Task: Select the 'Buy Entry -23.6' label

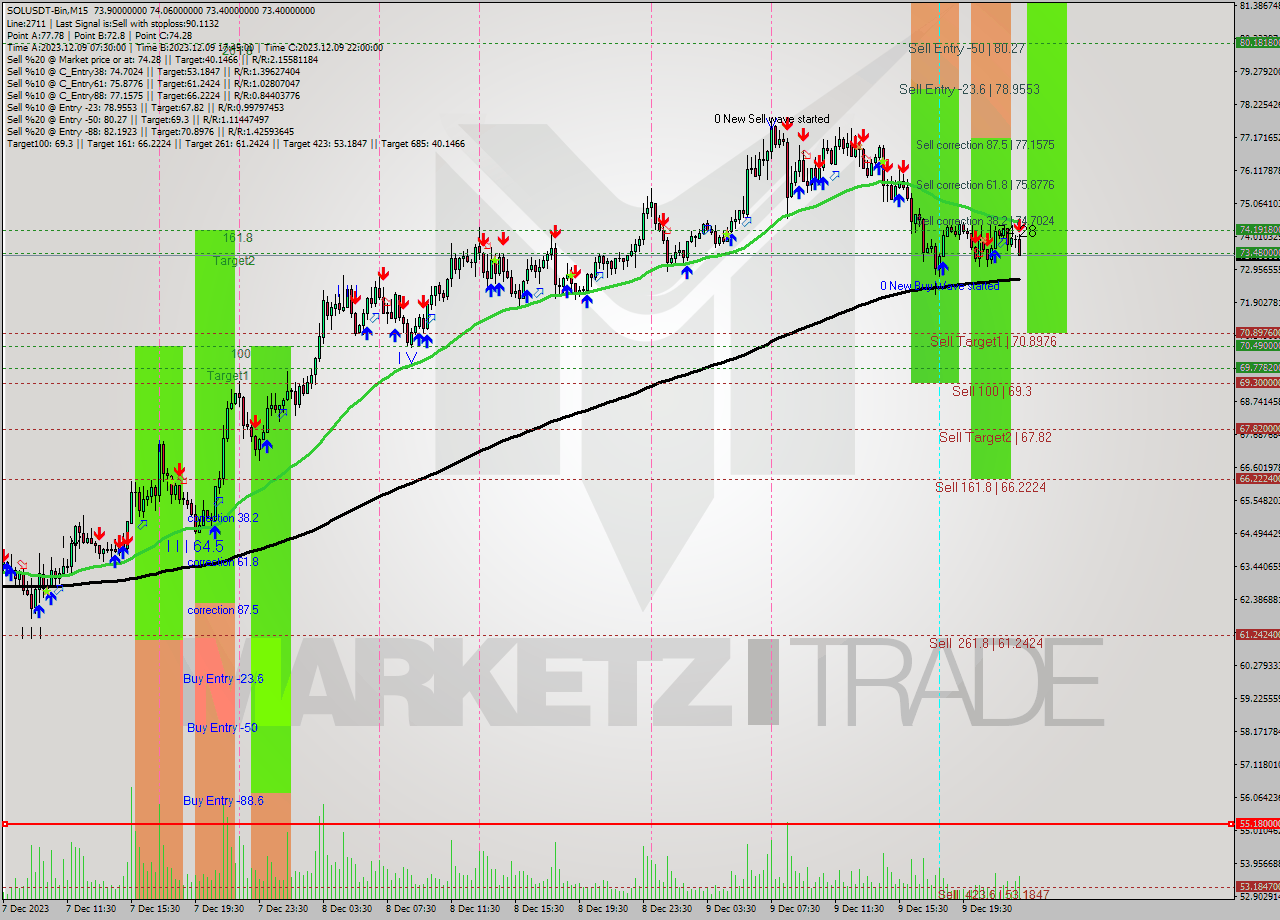Action: point(223,679)
